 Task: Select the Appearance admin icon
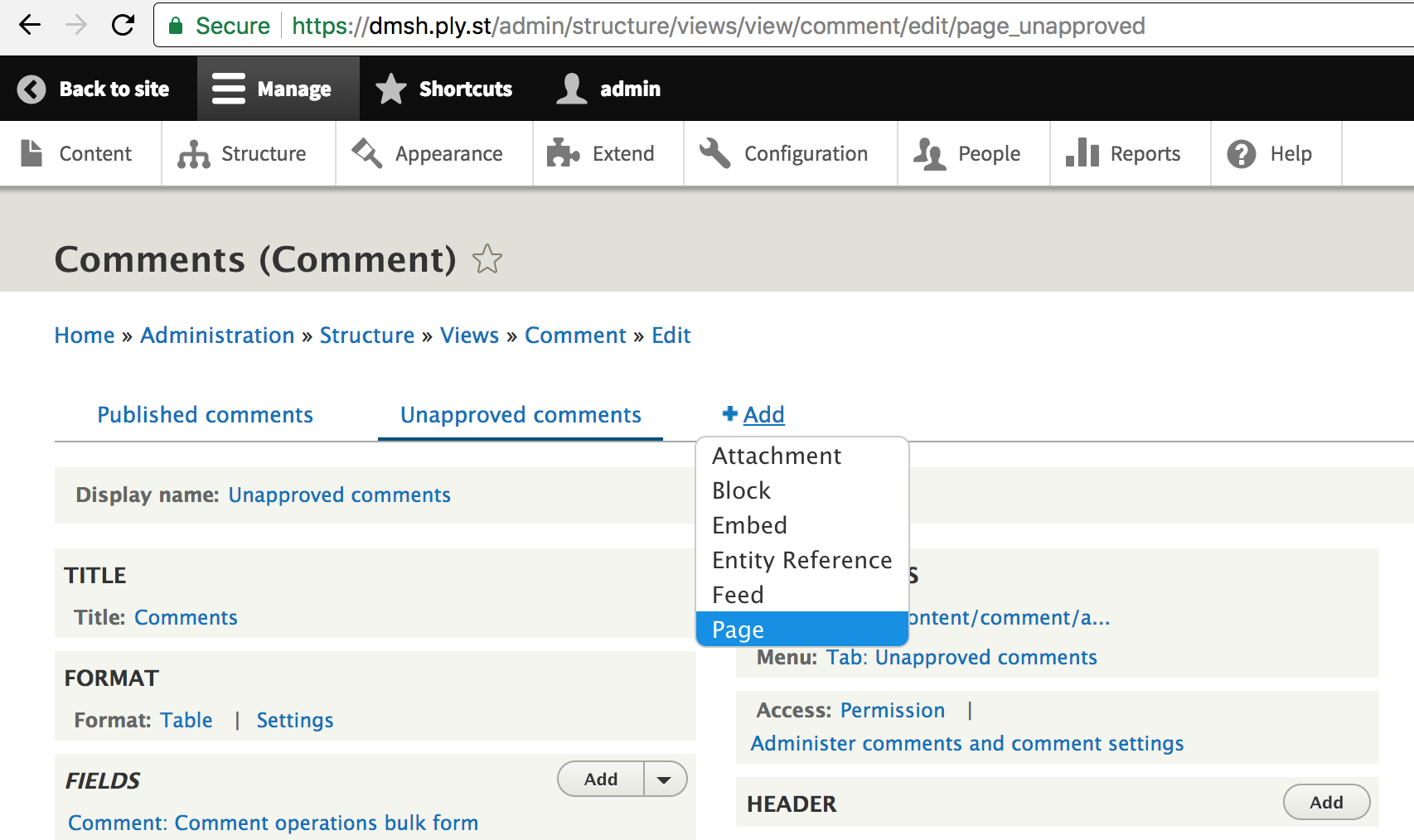pyautogui.click(x=365, y=153)
